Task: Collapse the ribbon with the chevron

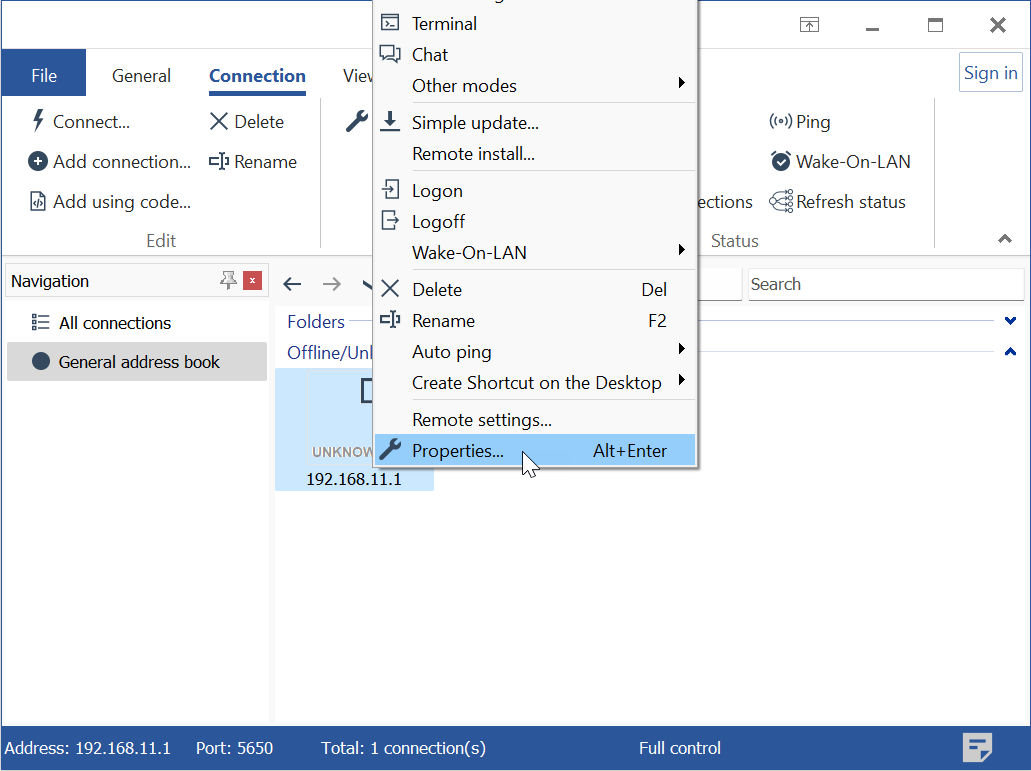Action: tap(1005, 240)
